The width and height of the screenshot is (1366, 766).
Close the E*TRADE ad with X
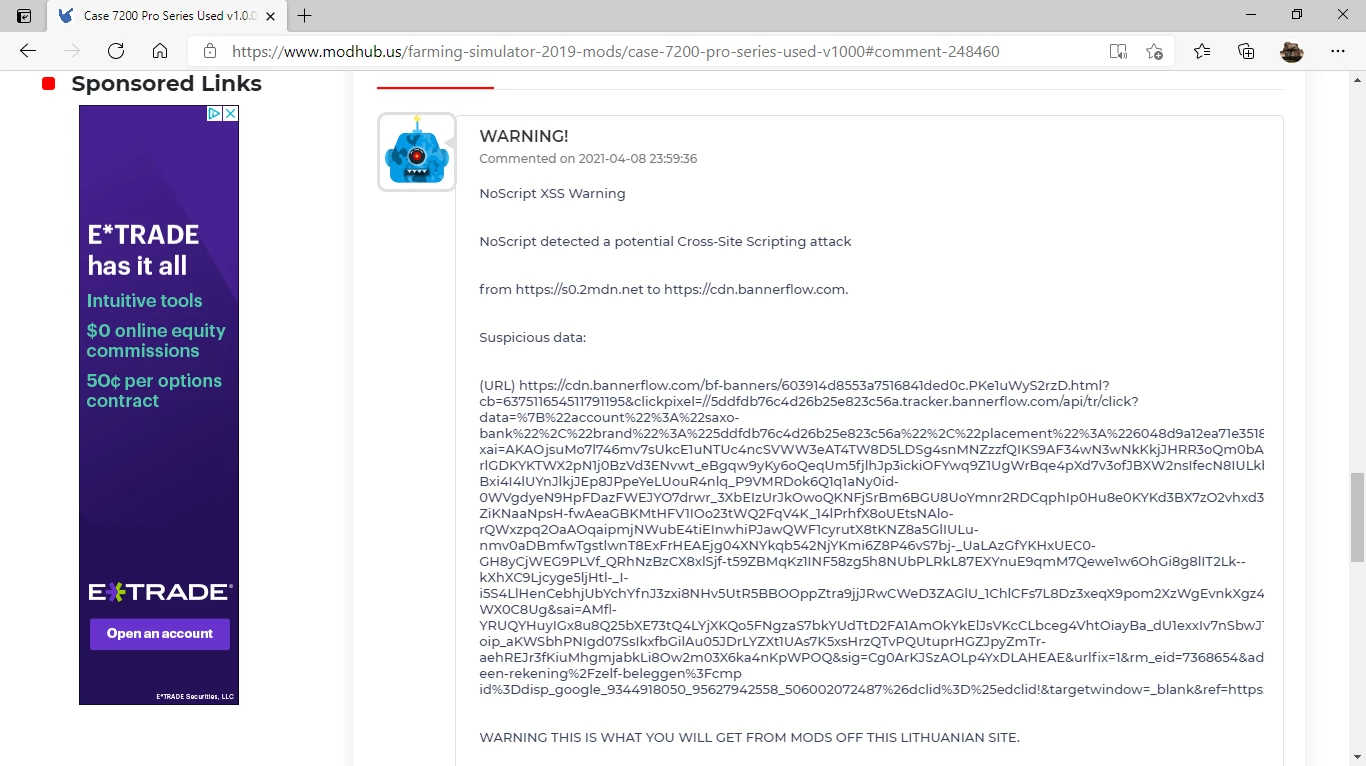(231, 114)
